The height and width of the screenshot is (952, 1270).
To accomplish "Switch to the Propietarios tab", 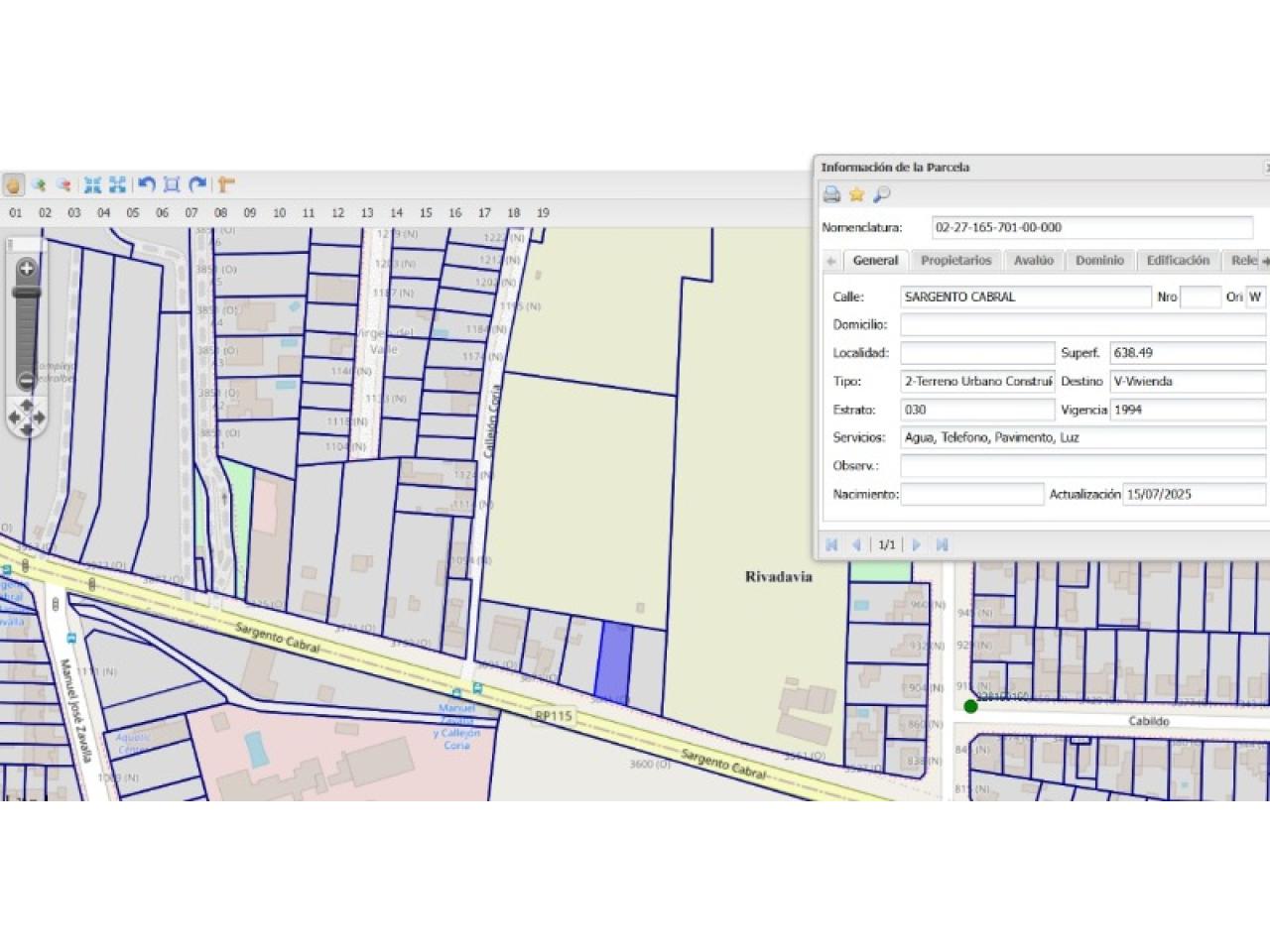I will [955, 261].
